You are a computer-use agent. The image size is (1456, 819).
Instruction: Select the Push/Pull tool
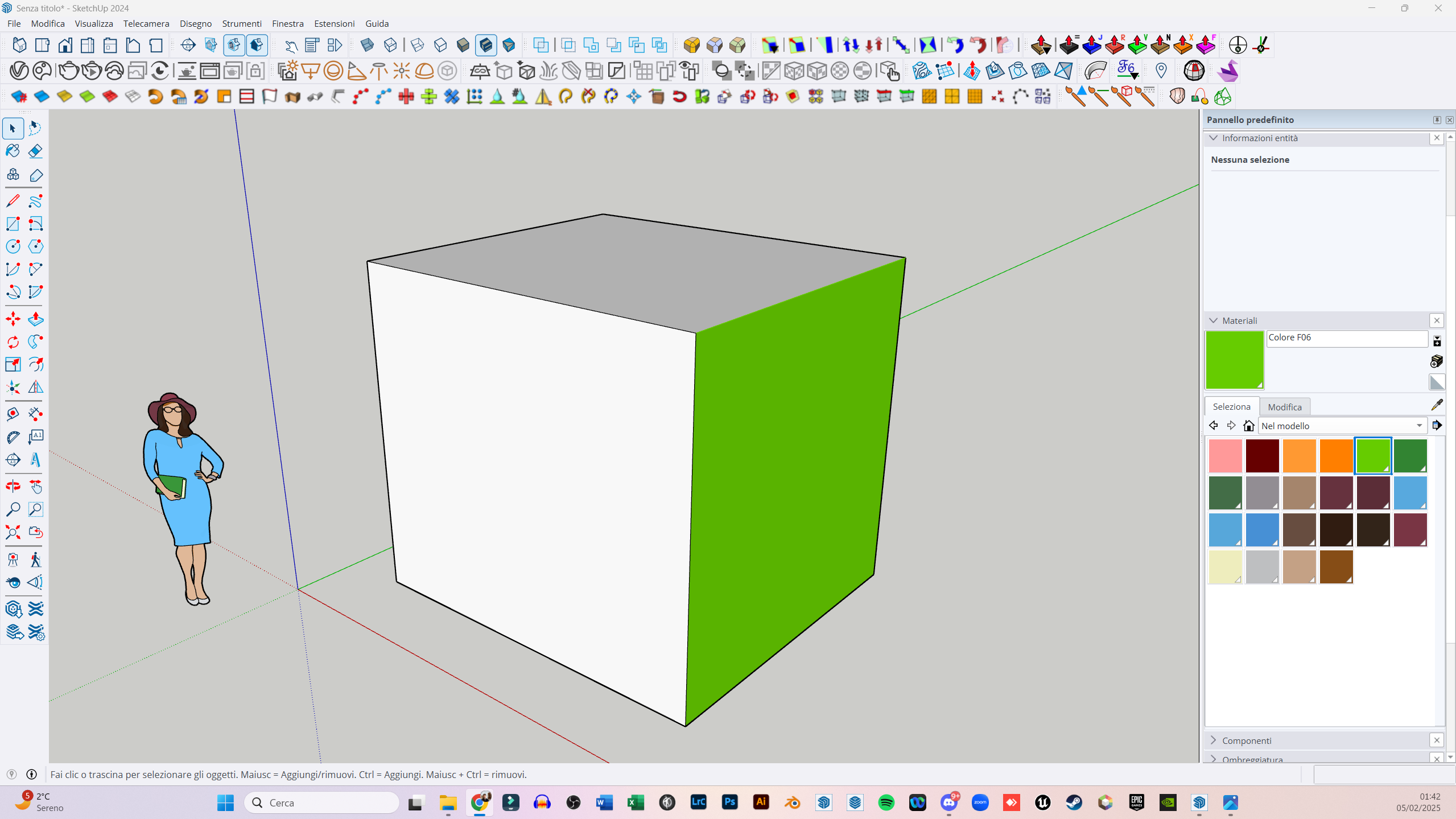click(35, 319)
